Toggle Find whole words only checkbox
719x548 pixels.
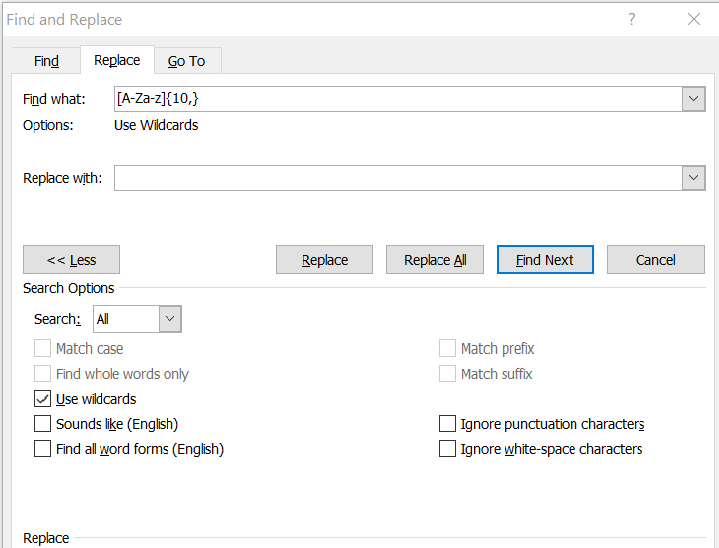click(x=42, y=374)
